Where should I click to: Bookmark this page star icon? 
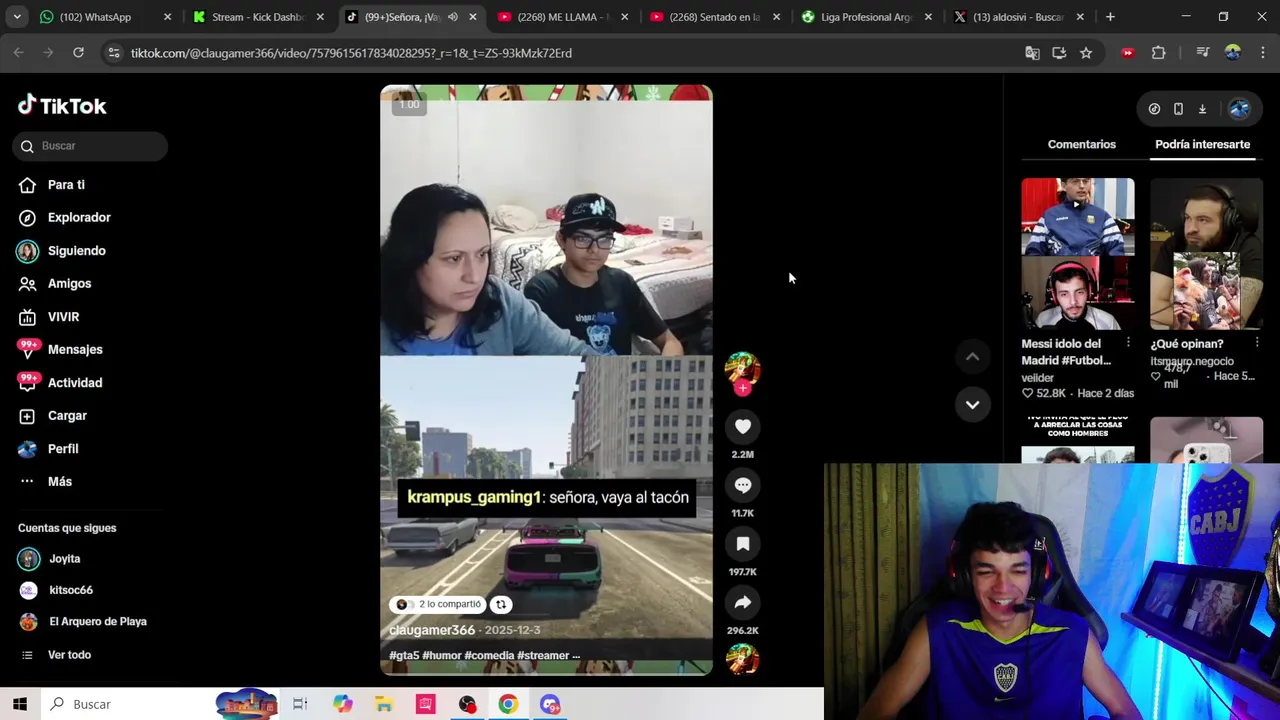point(1086,53)
